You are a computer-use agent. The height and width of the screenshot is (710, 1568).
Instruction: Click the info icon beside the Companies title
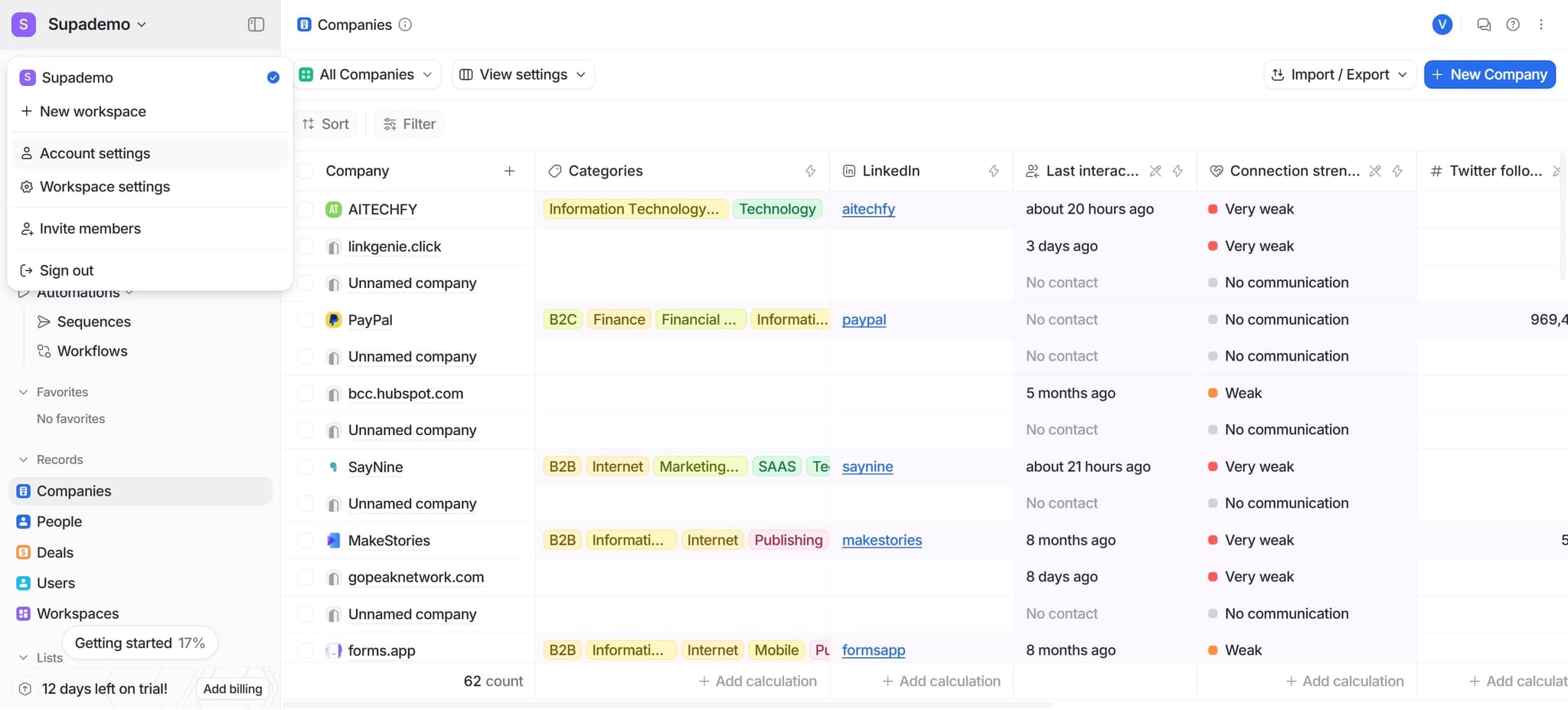click(x=406, y=25)
